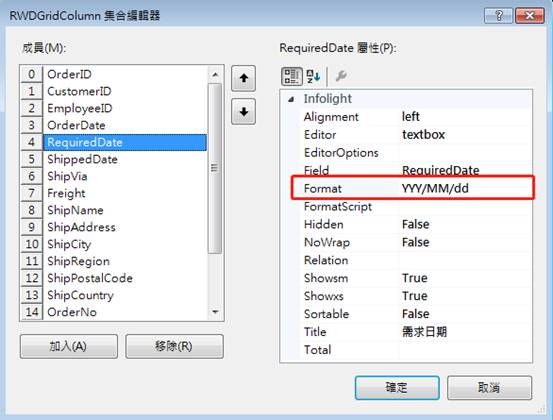Click the Format property value field
The height and width of the screenshot is (420, 553).
(466, 189)
